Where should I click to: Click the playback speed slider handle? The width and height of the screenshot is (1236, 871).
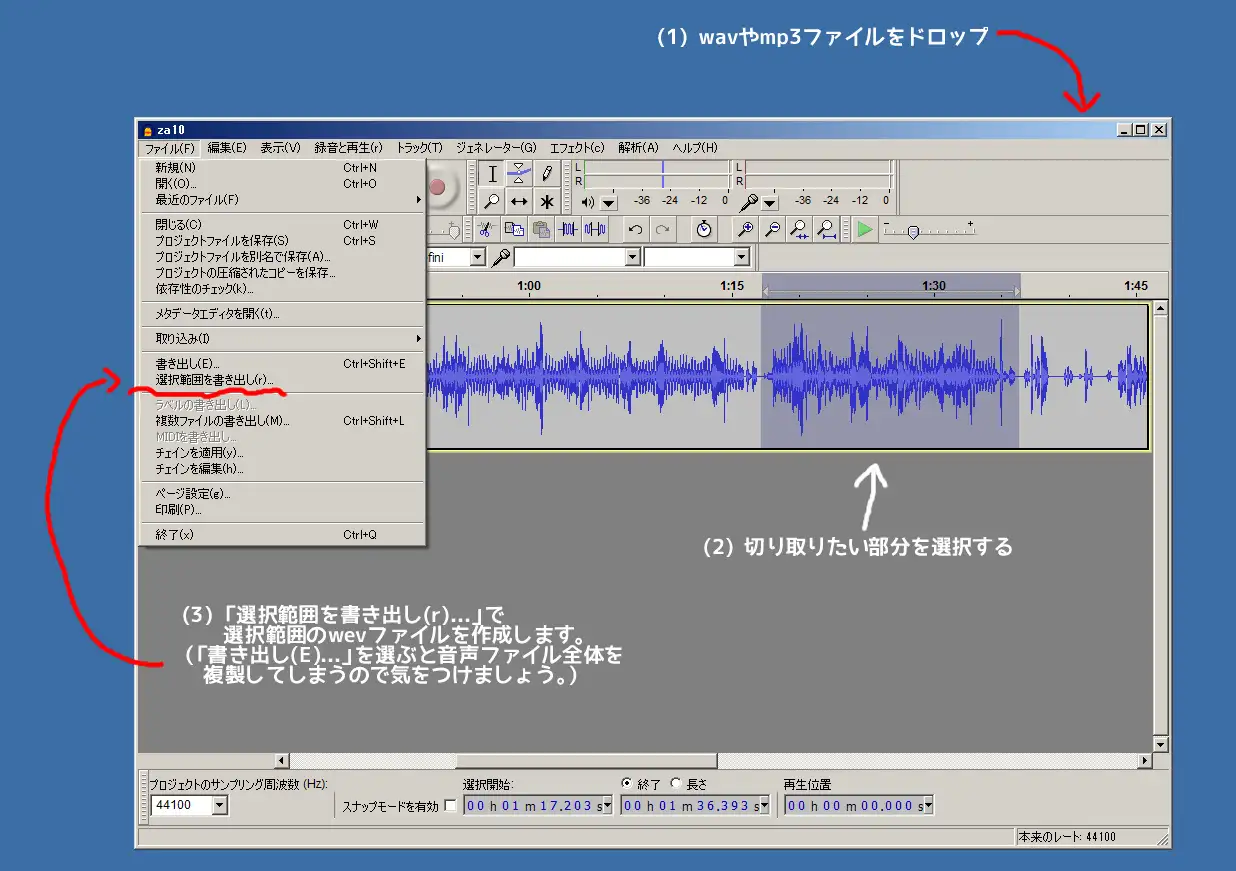click(x=912, y=231)
